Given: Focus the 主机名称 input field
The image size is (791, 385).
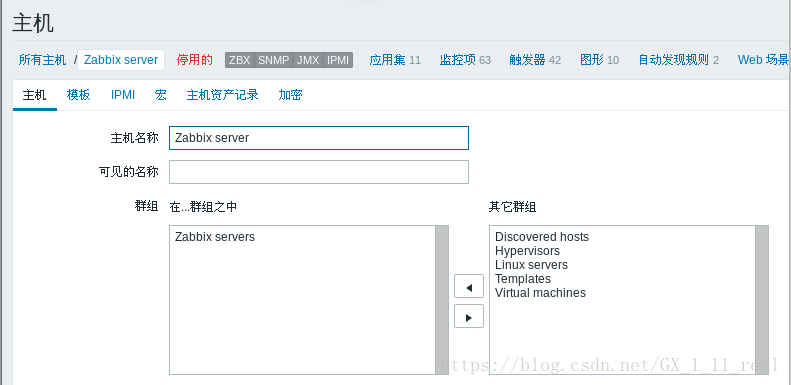Looking at the screenshot, I should click(319, 138).
